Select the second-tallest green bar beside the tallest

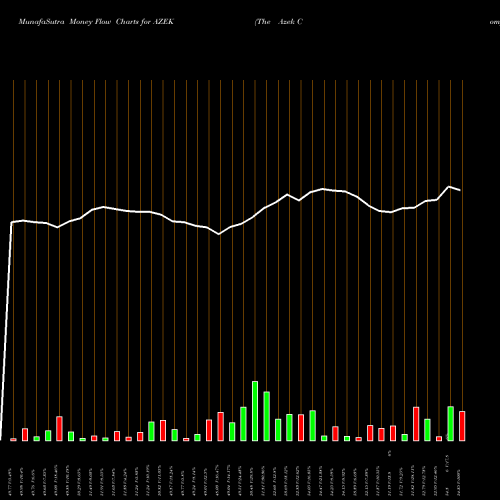point(267,416)
